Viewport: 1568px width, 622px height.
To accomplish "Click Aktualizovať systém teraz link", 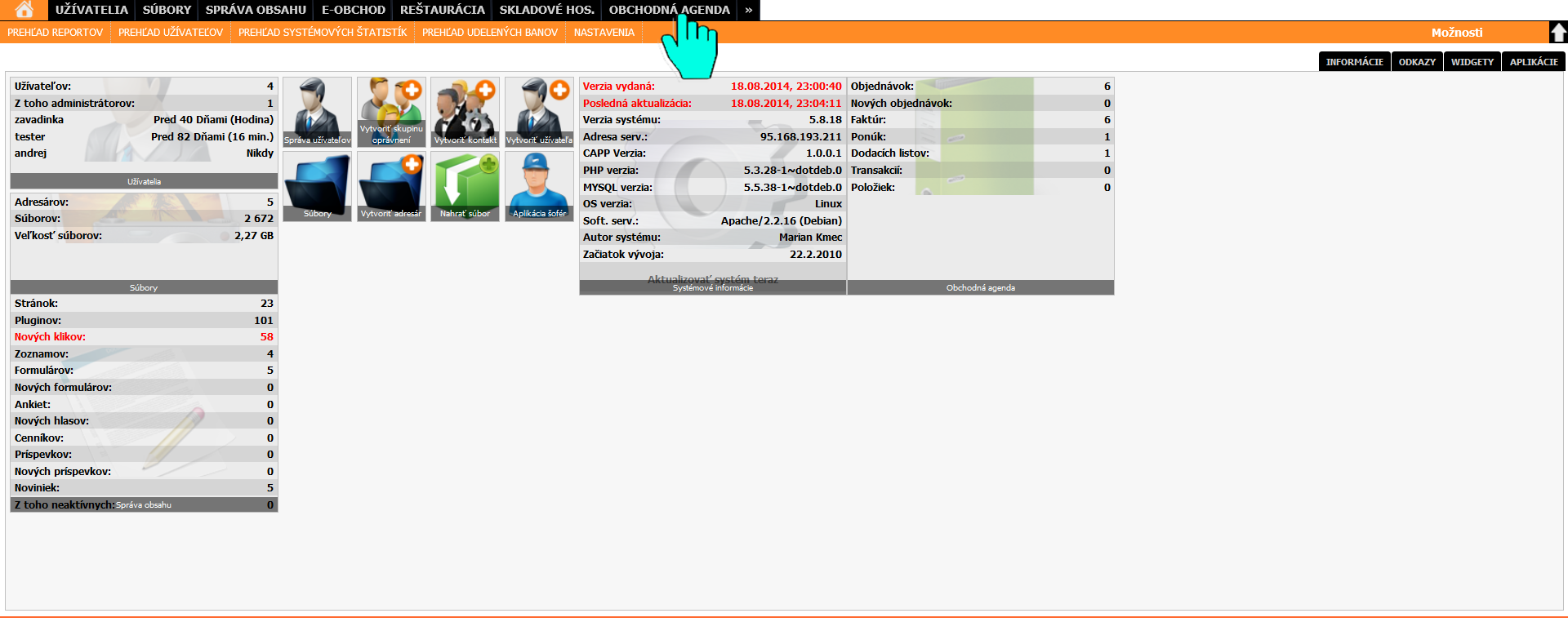I will (x=712, y=279).
